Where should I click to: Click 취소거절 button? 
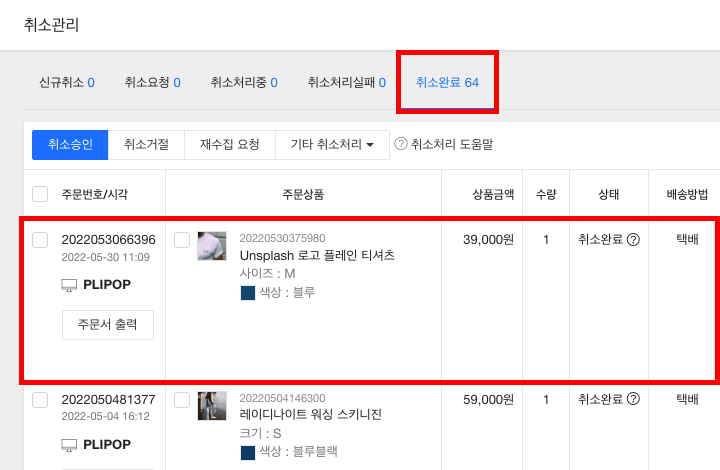(146, 145)
